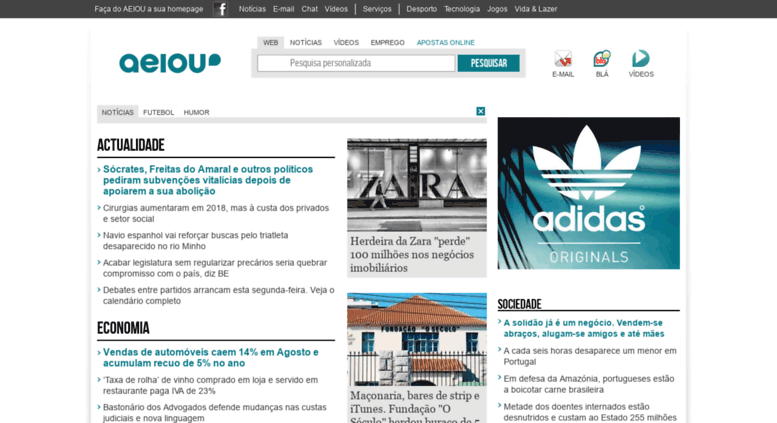Screen dimensions: 777x423
Task: Open Desporto in the top bar
Action: pyautogui.click(x=422, y=9)
